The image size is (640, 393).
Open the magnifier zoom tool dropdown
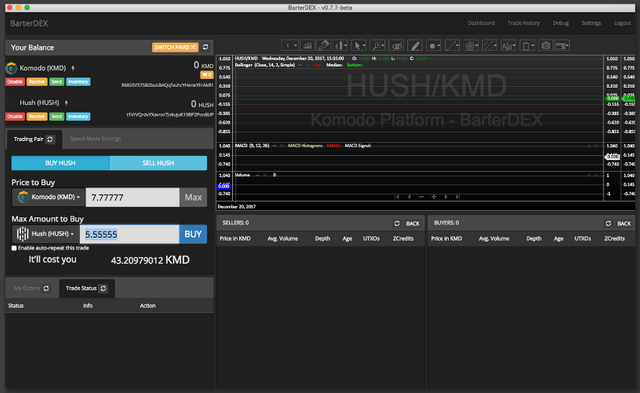[378, 46]
